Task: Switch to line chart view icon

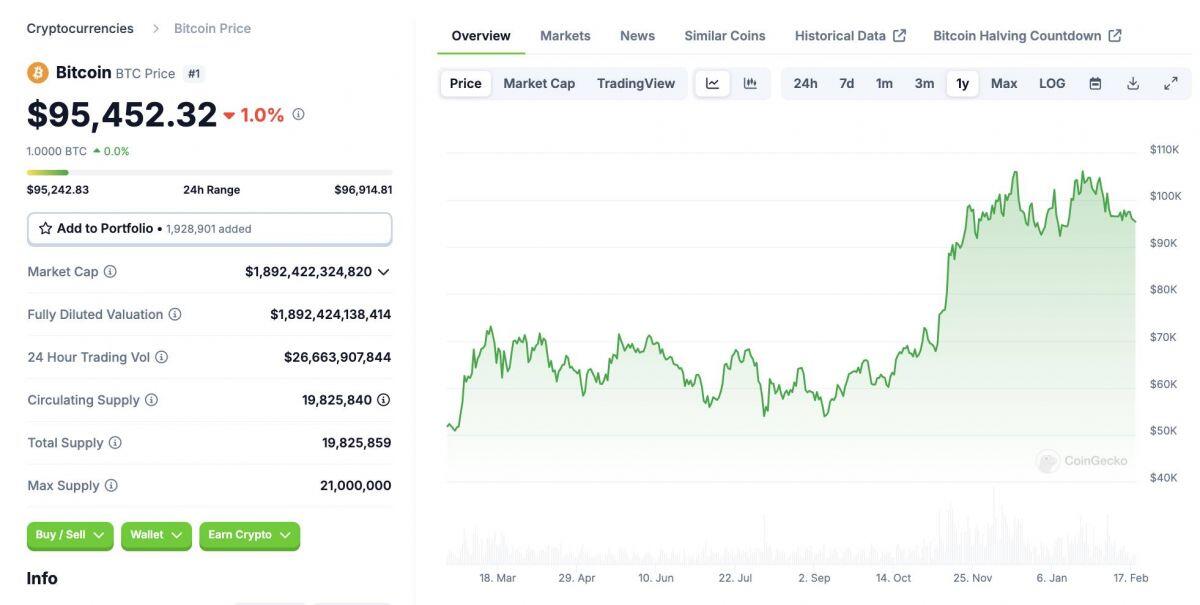Action: [x=712, y=83]
